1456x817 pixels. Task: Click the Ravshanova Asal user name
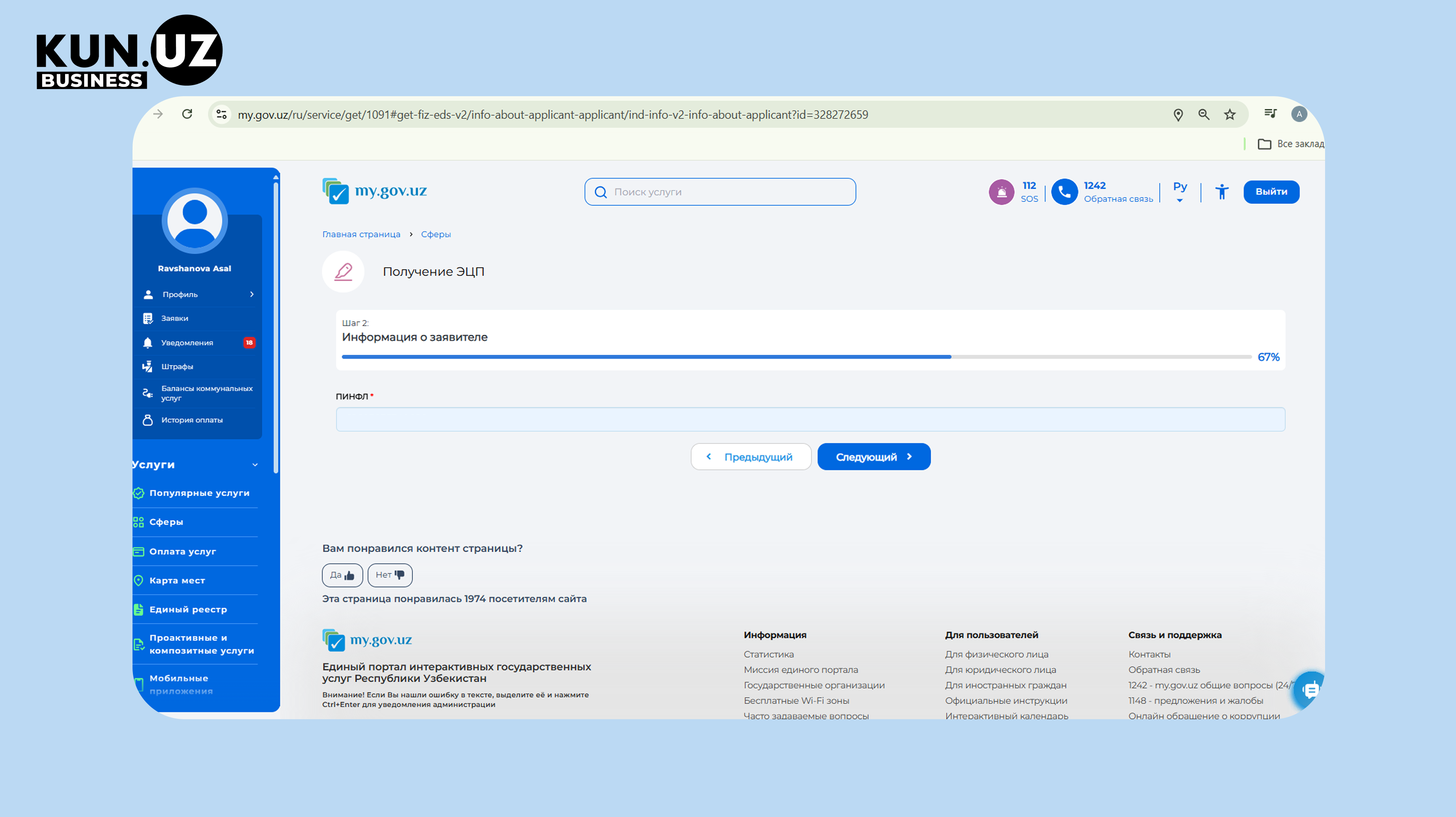194,269
